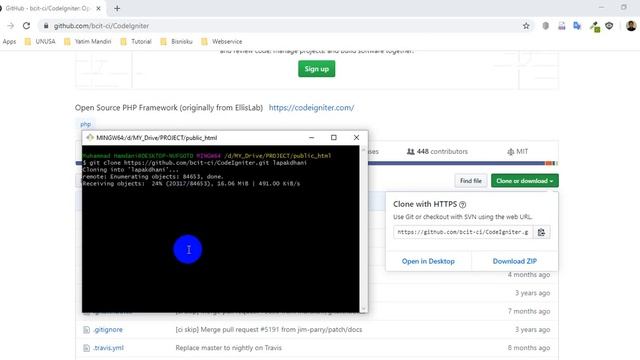640x360 pixels.
Task: Copy clone URL to clipboard
Action: 541,232
